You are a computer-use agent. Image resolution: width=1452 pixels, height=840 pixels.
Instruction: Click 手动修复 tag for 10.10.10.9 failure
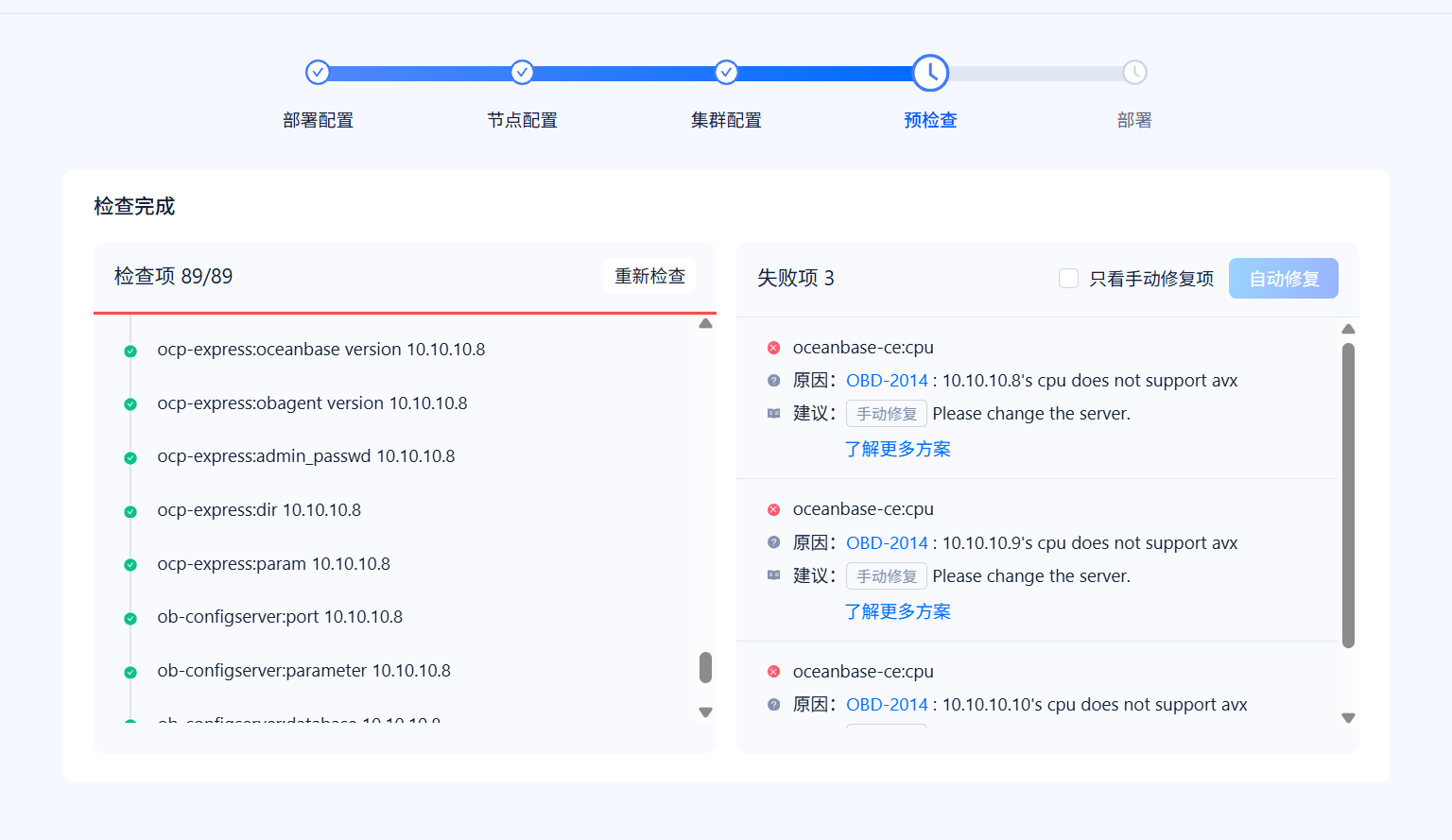[887, 576]
